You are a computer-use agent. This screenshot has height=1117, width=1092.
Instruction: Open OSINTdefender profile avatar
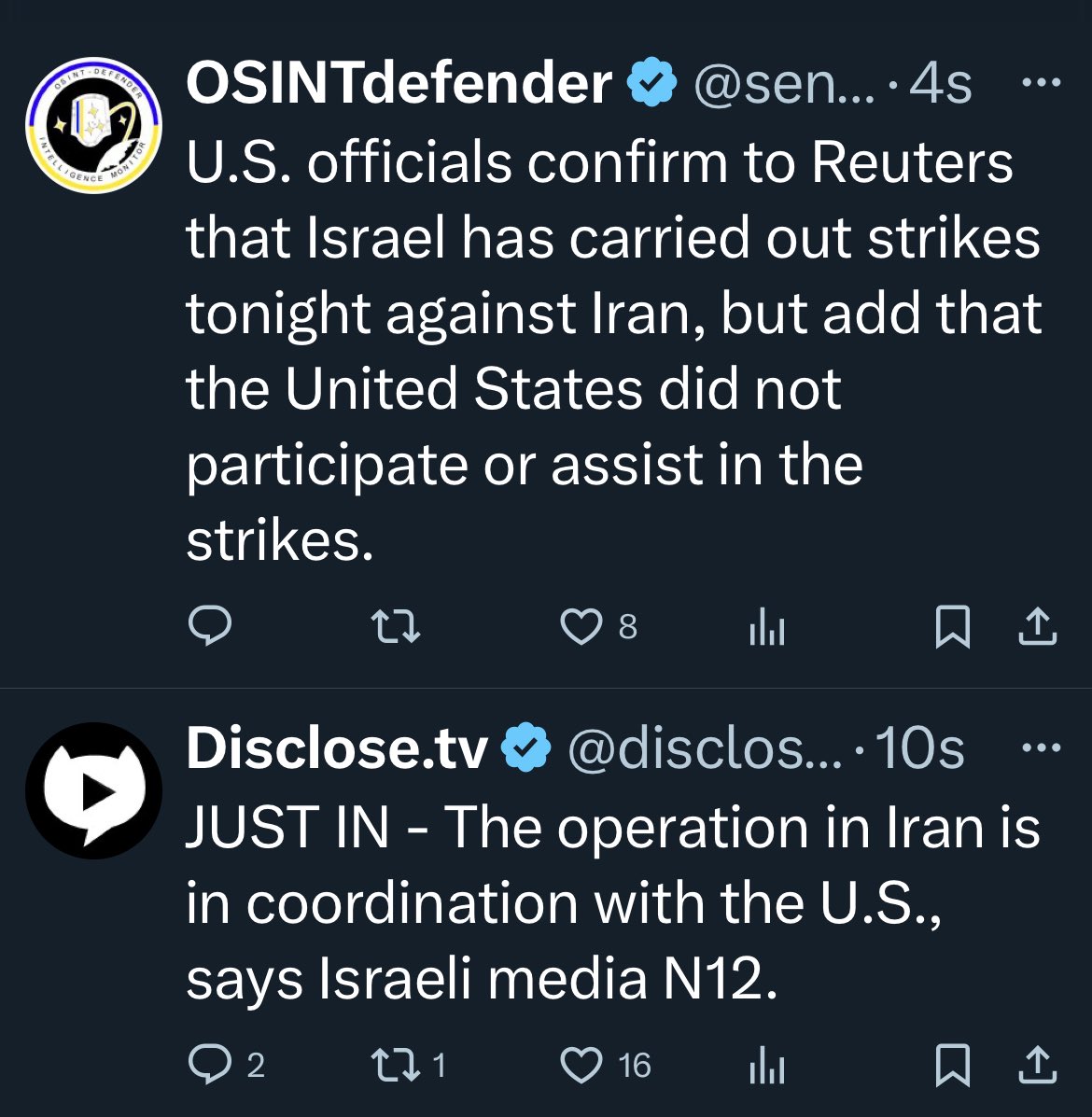(93, 125)
